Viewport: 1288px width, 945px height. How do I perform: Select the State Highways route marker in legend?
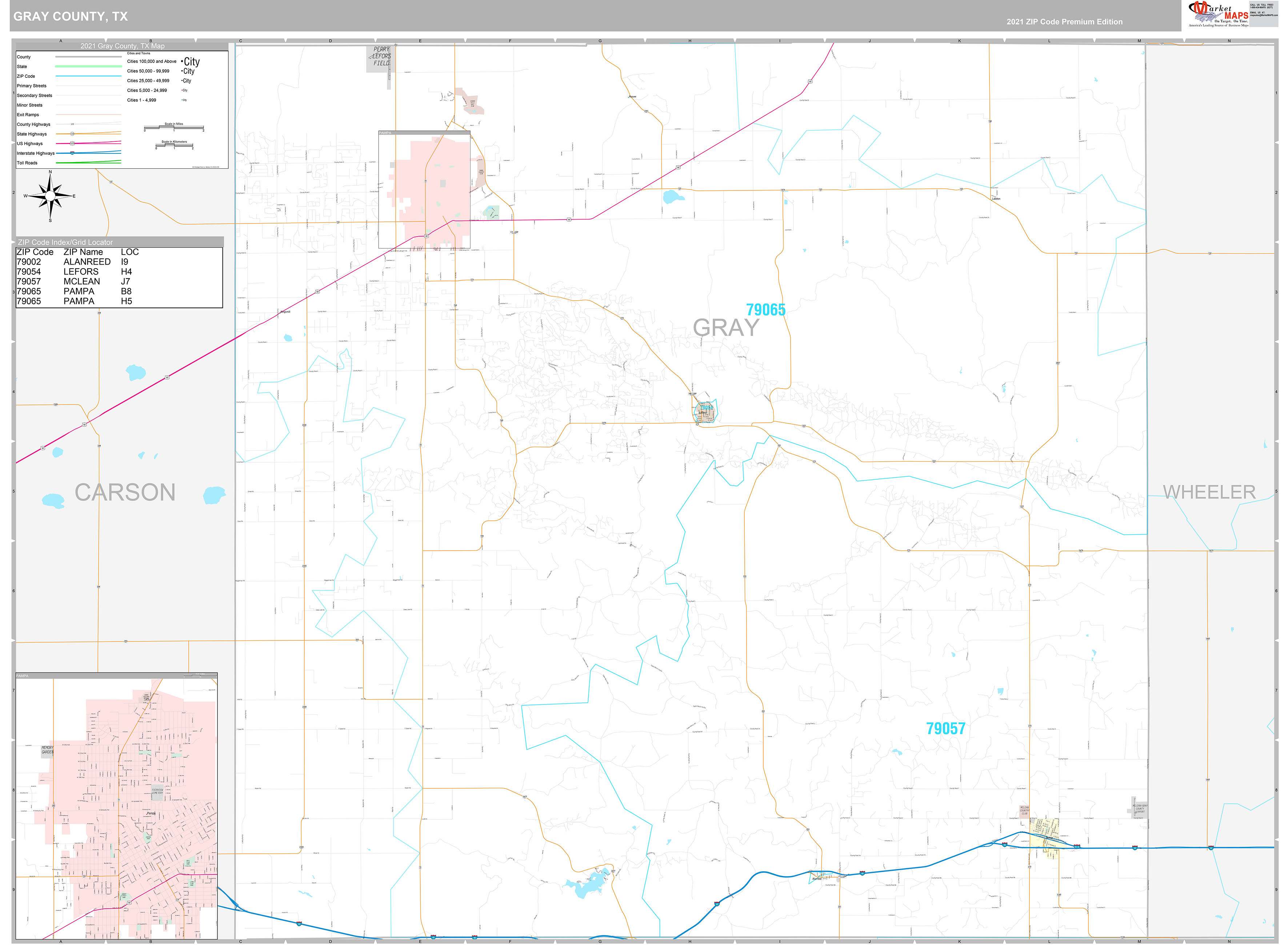click(73, 134)
